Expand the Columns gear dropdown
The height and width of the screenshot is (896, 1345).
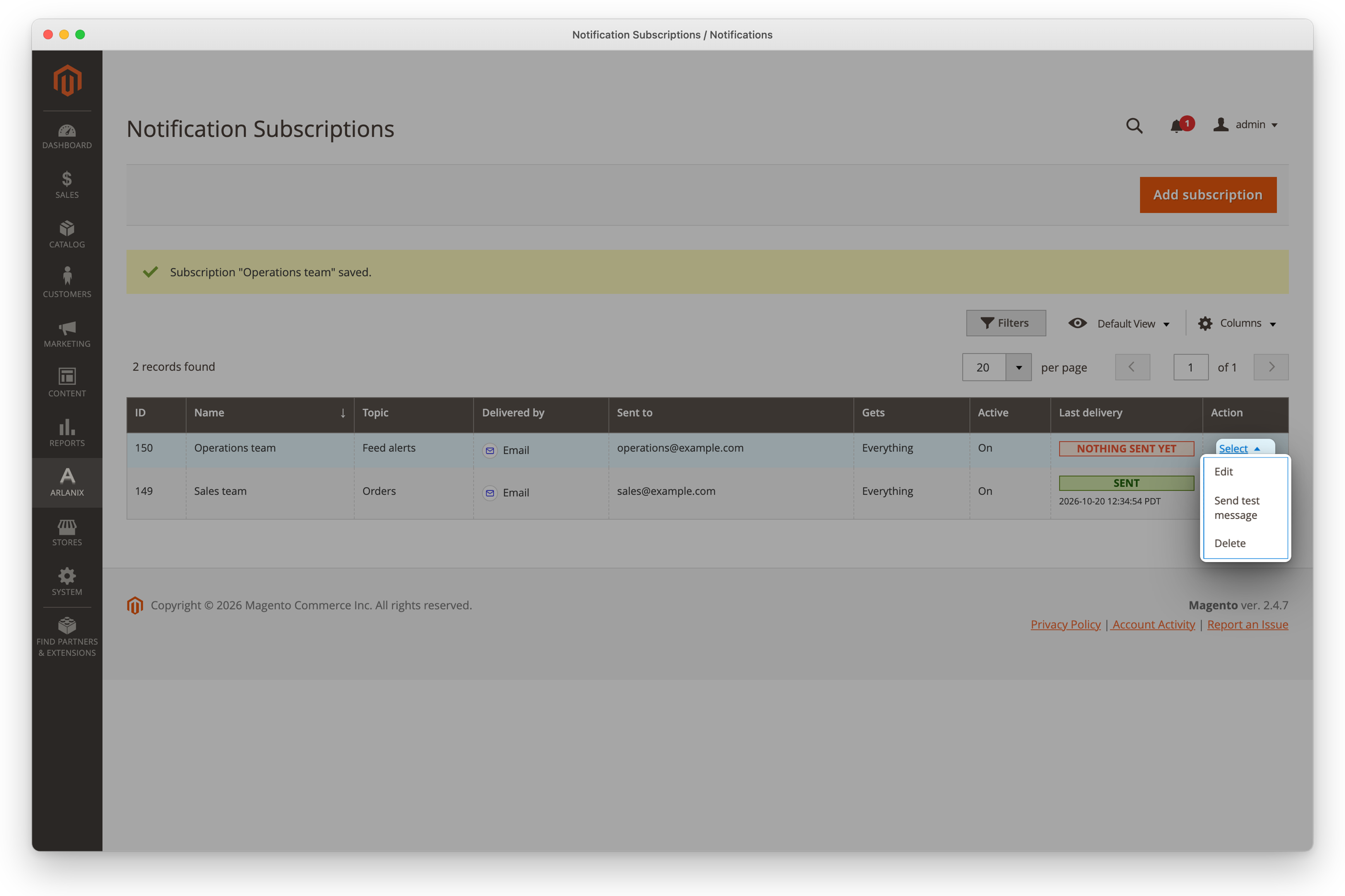(x=1237, y=323)
